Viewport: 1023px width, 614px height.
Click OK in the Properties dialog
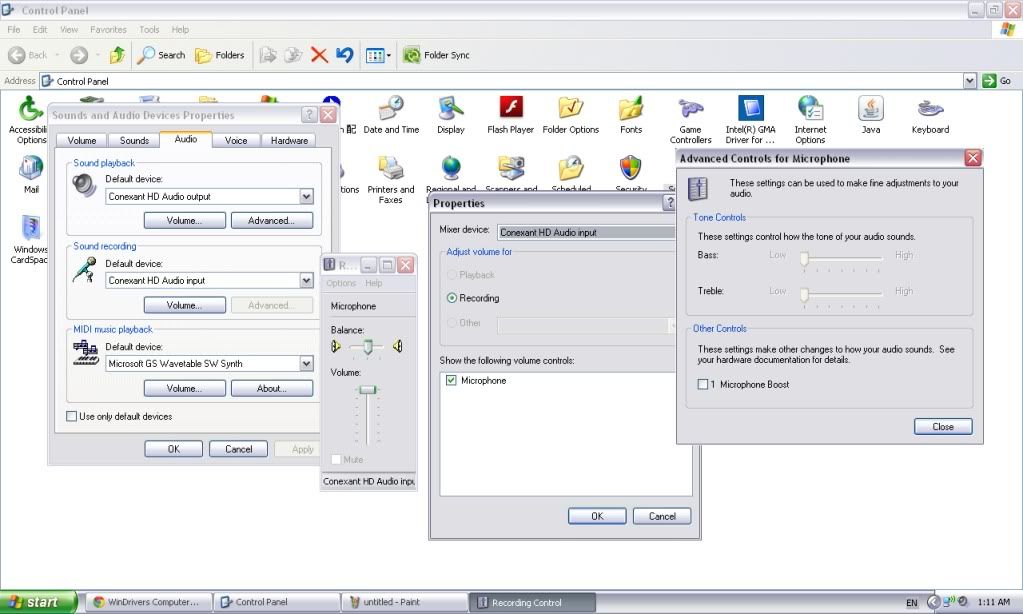[x=597, y=516]
